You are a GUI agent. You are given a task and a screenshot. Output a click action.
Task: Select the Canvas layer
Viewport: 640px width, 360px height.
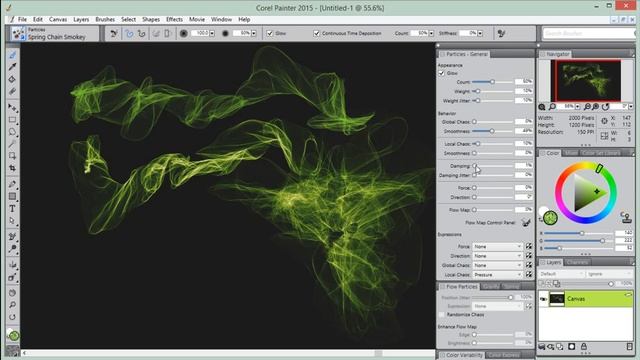point(586,299)
